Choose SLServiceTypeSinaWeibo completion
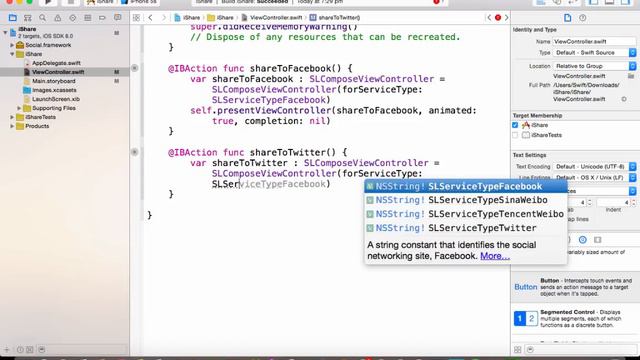640x360 pixels. [466, 200]
